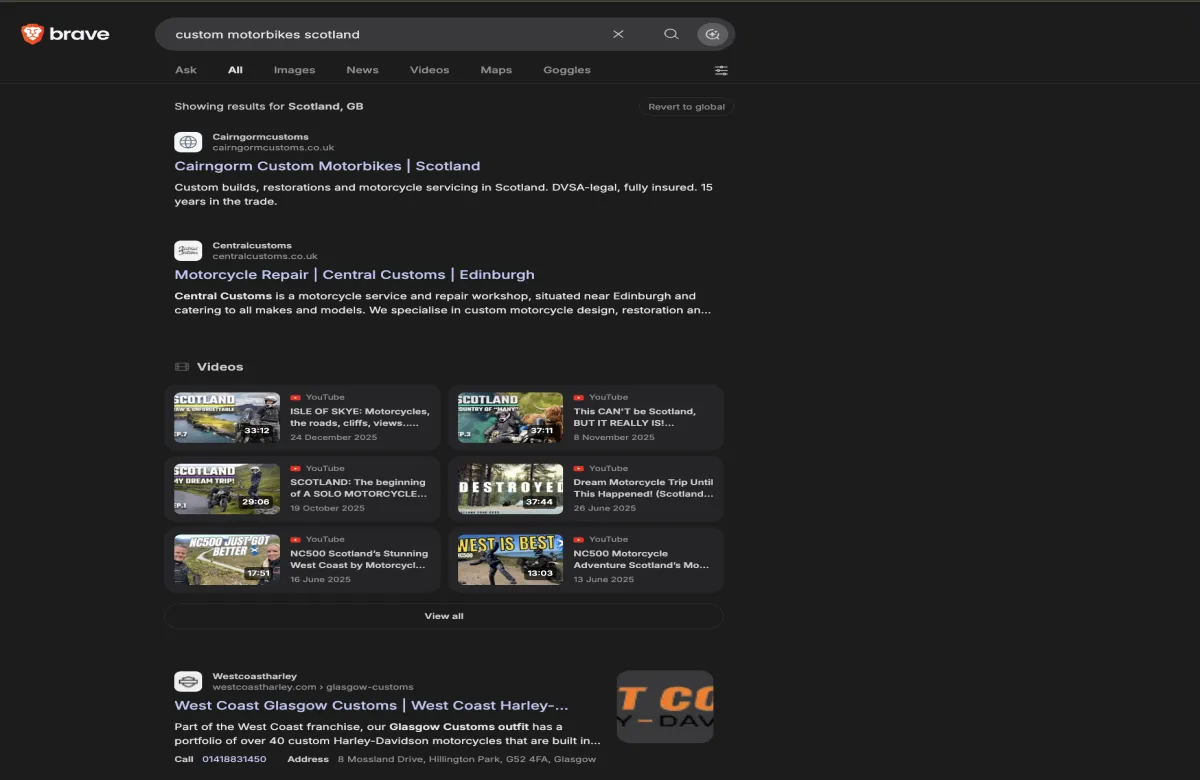The height and width of the screenshot is (780, 1200).
Task: Click the Central Customs description snippet
Action: (443, 303)
